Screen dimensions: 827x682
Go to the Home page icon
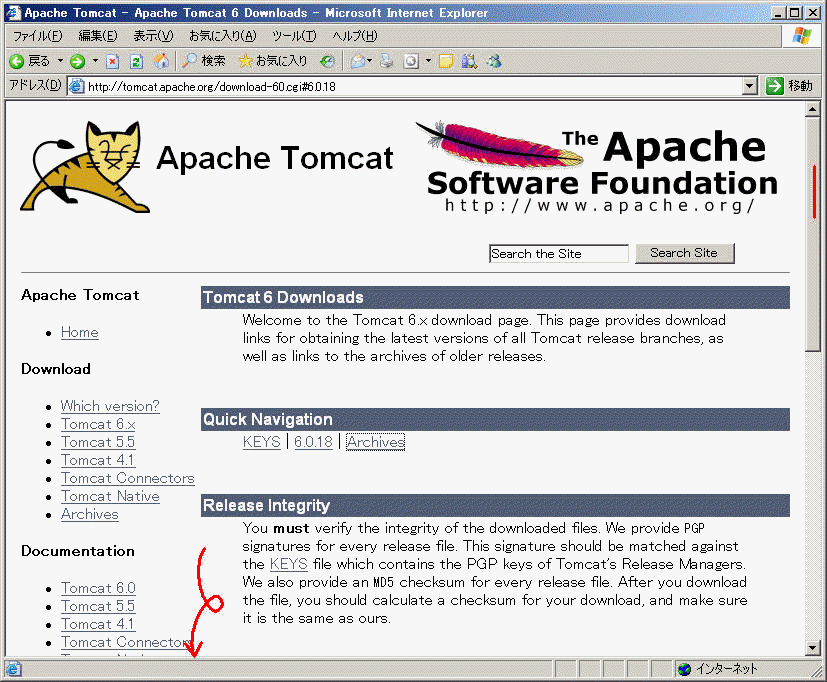[x=161, y=61]
